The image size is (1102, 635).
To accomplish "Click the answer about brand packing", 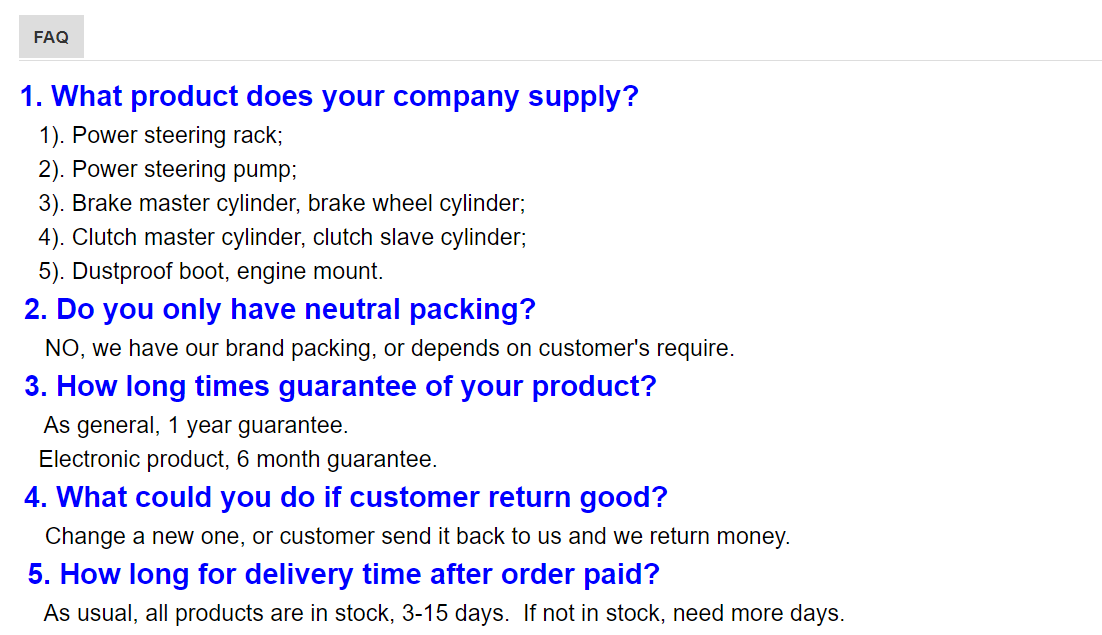I will (x=389, y=348).
